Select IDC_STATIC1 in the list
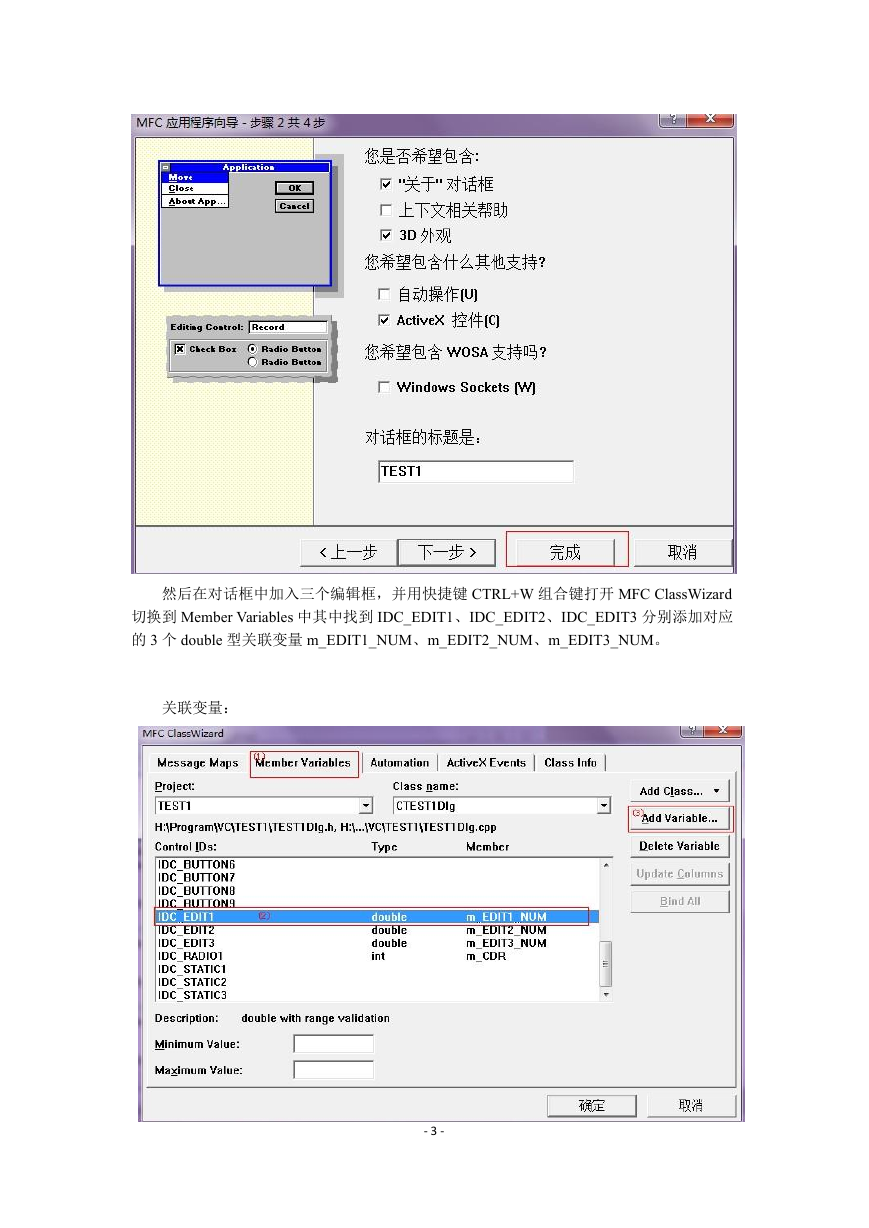The height and width of the screenshot is (1228, 869). (x=193, y=969)
